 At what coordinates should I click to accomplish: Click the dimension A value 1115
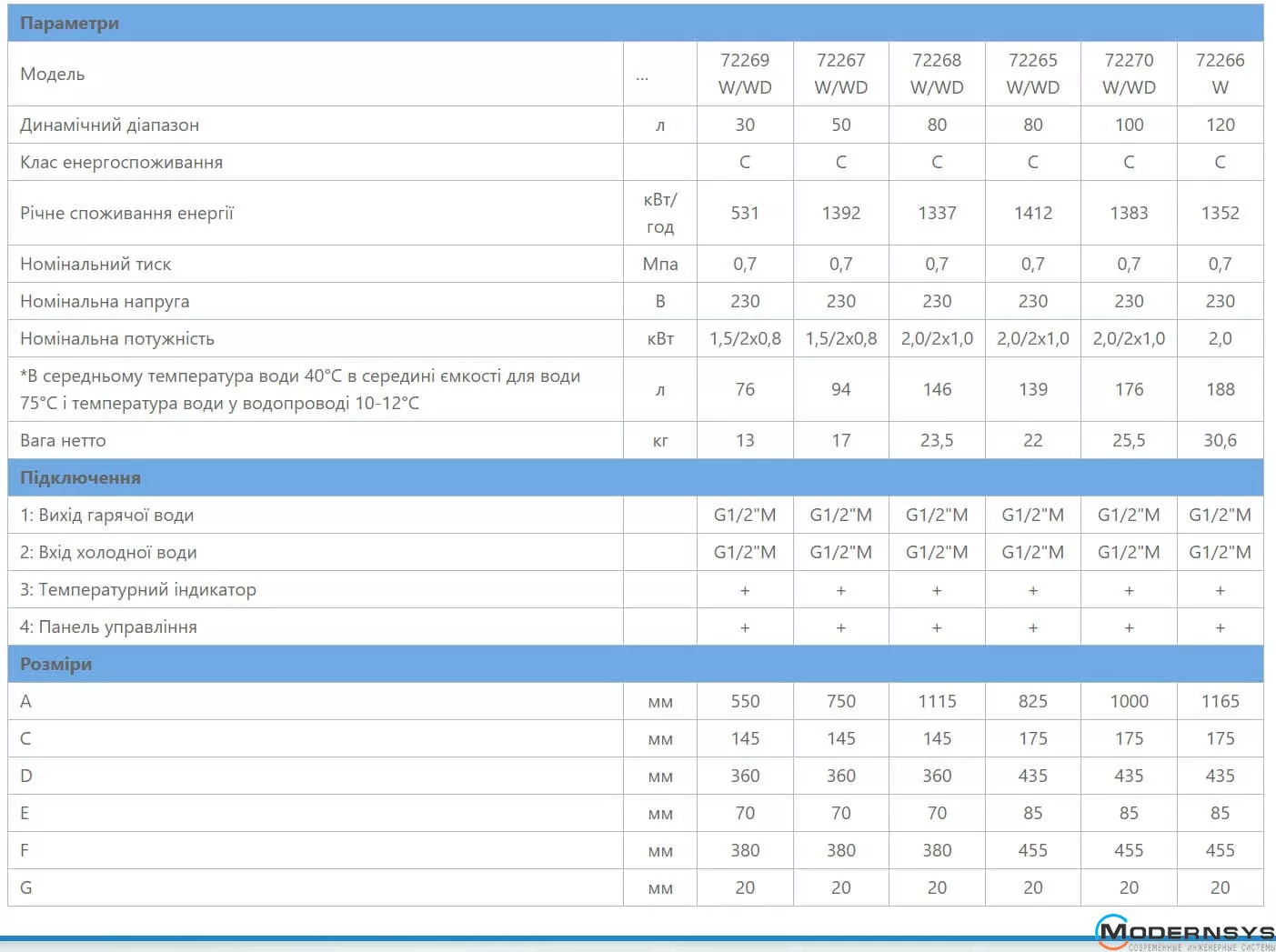click(937, 702)
